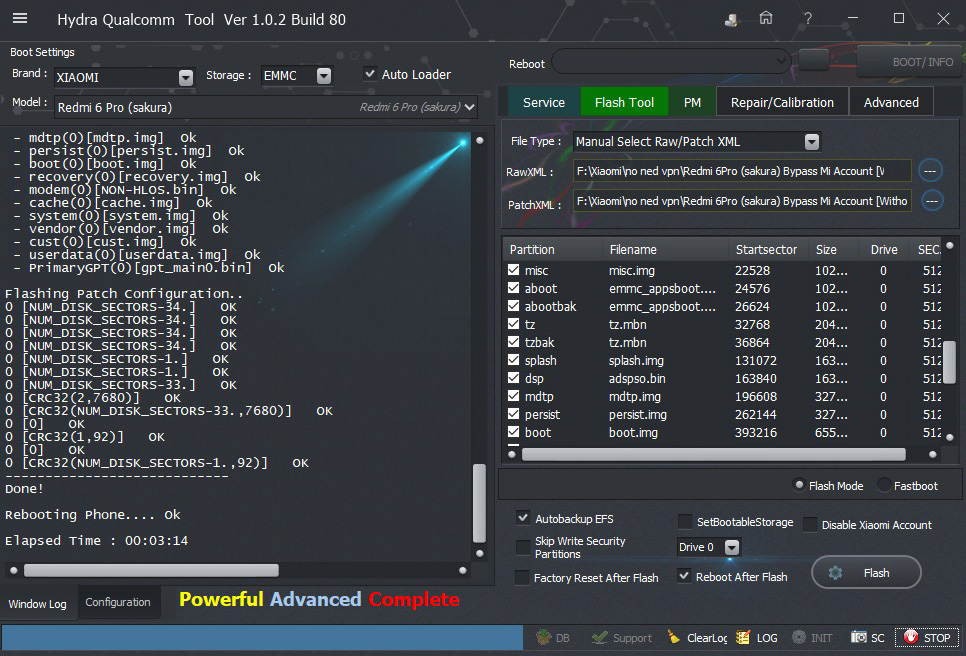Screen dimensions: 966x656
Task: Uncheck the tz partition checkbox
Action: point(513,323)
